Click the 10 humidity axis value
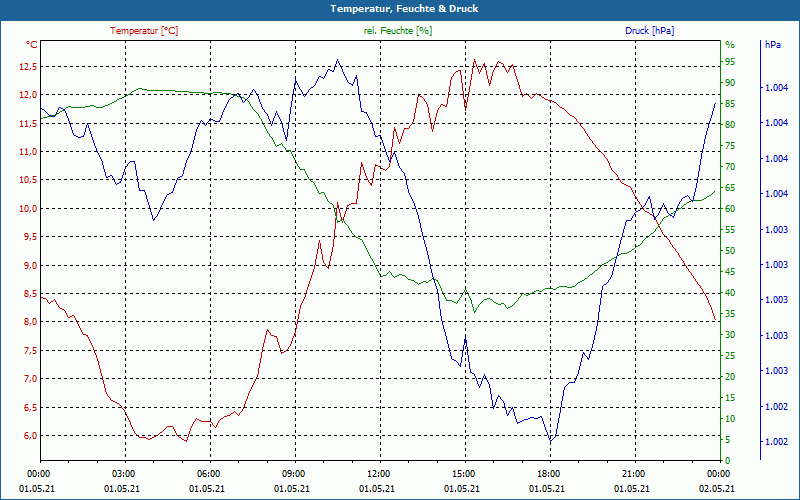800x500 pixels. click(730, 419)
